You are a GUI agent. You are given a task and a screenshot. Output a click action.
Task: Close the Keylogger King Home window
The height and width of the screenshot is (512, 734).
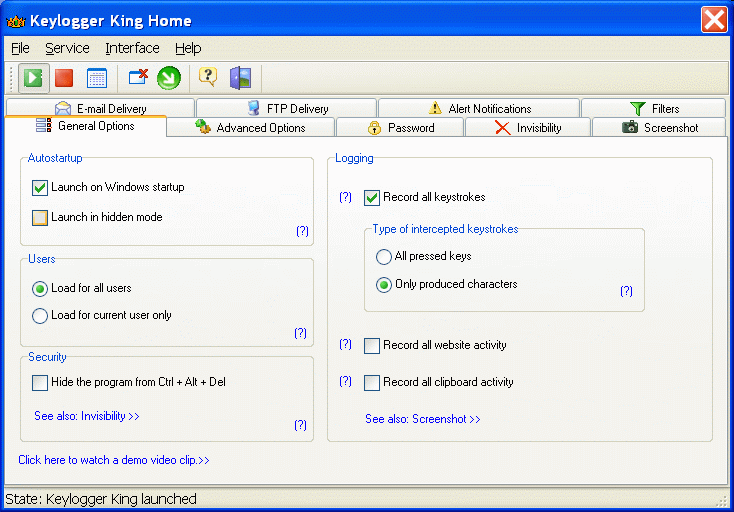pos(714,20)
